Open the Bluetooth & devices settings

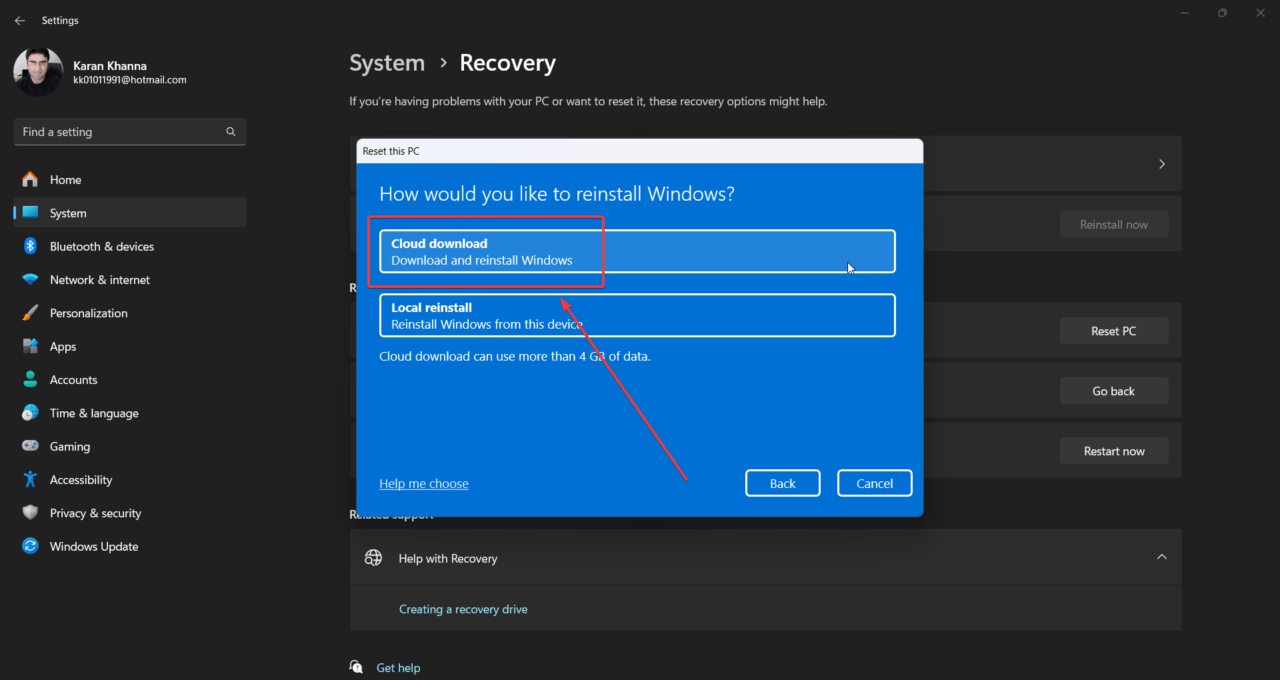101,246
